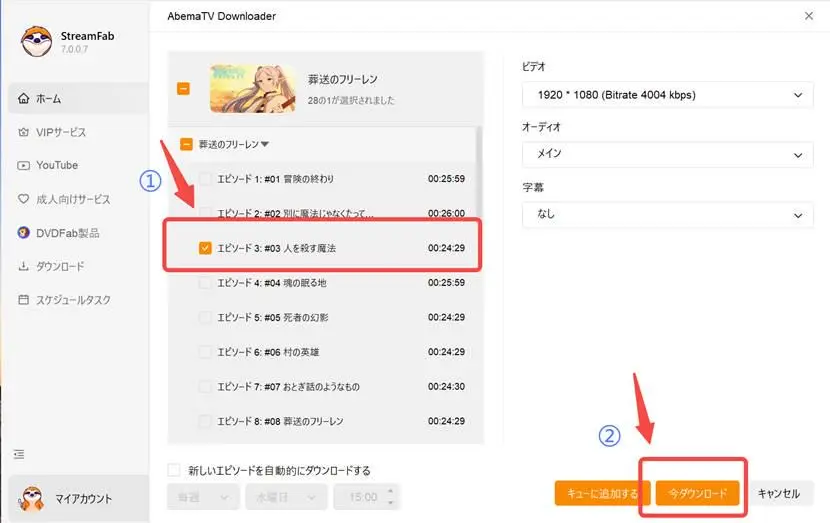Click the YouTube play icon in sidebar
Image resolution: width=830 pixels, height=523 pixels.
point(23,165)
